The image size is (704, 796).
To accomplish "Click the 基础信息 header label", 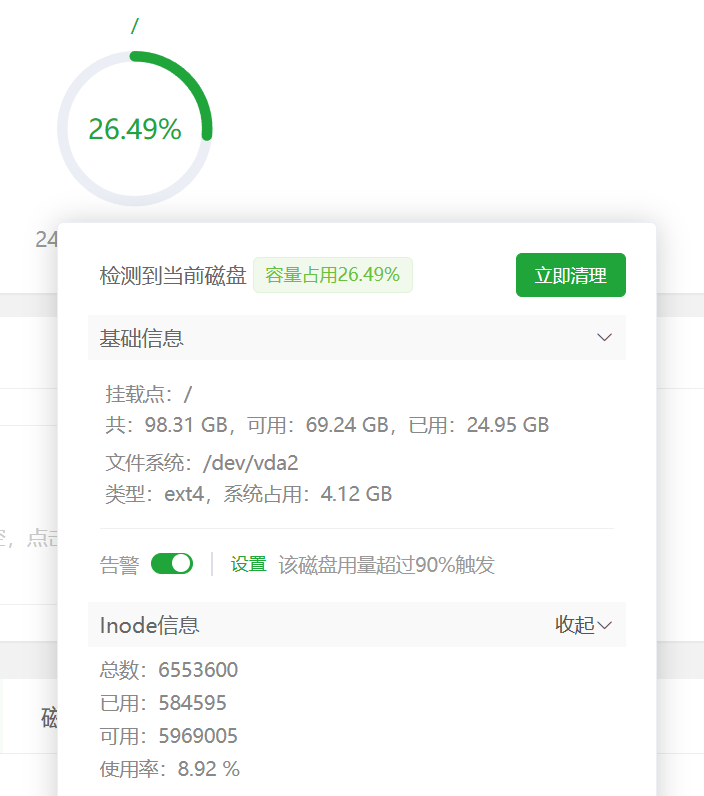I will pyautogui.click(x=141, y=338).
